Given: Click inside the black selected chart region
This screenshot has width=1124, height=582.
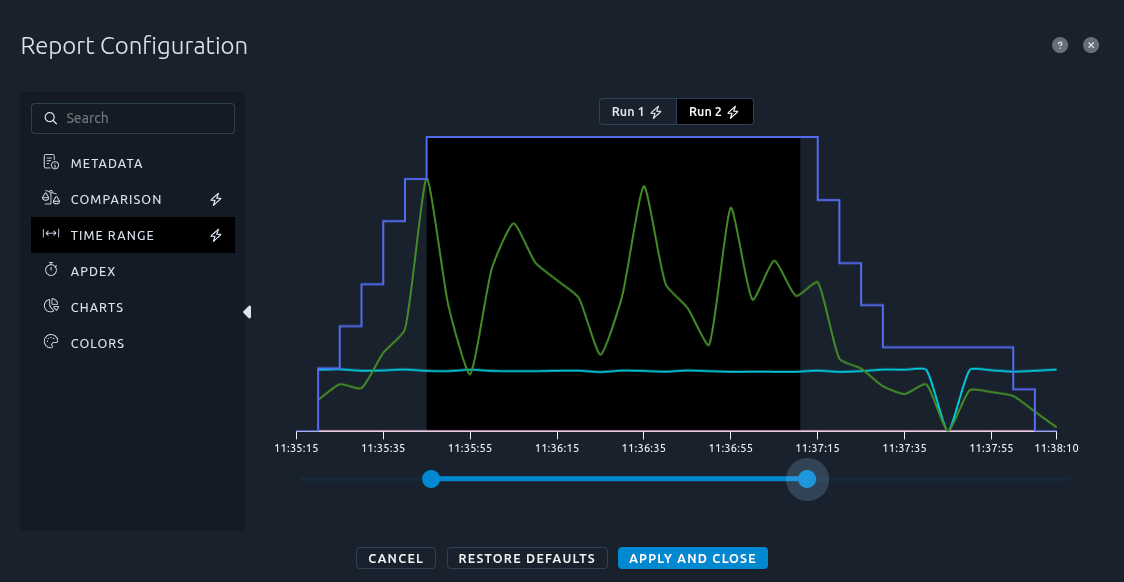Looking at the screenshot, I should [x=614, y=284].
